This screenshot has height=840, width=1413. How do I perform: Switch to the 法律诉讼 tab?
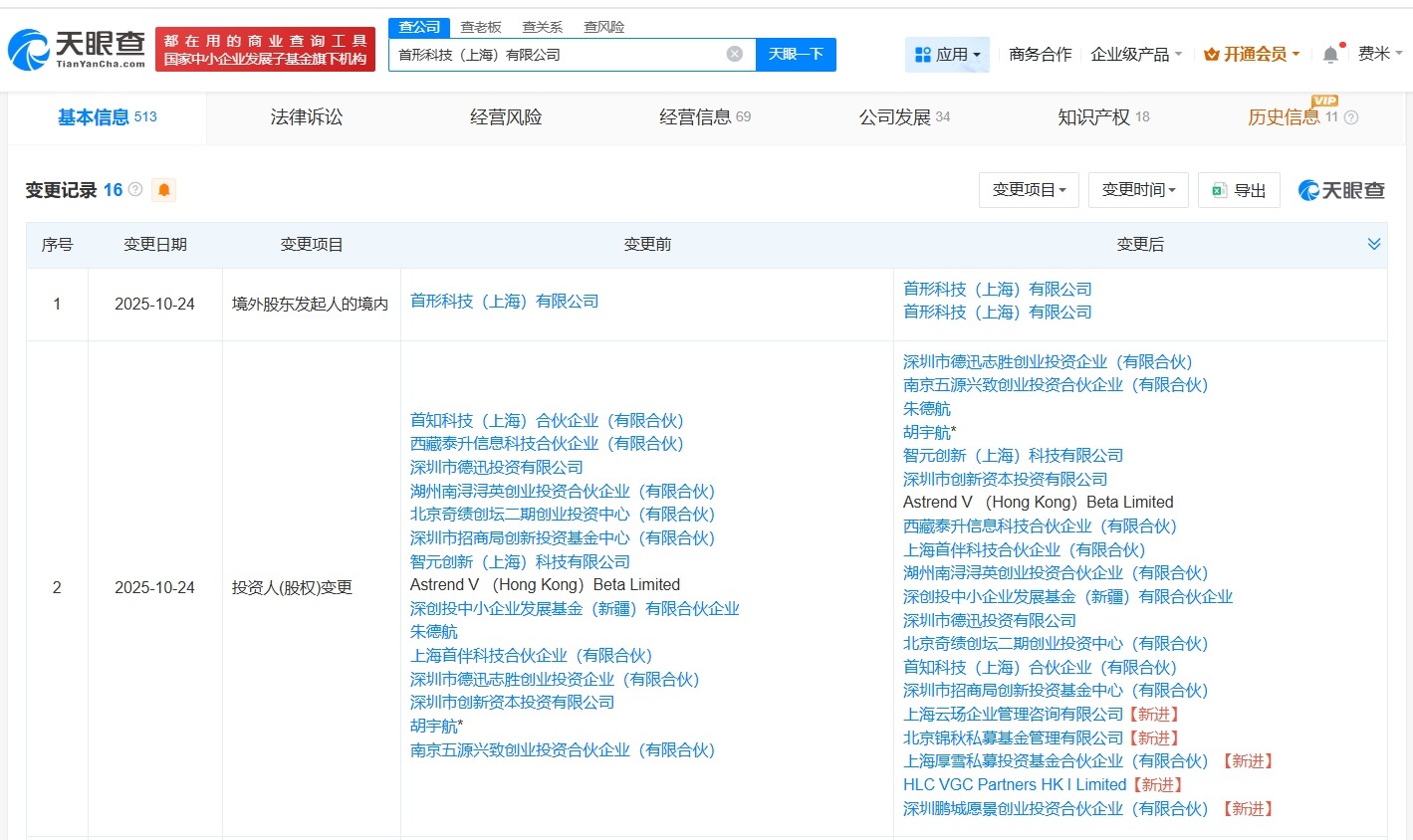[306, 116]
